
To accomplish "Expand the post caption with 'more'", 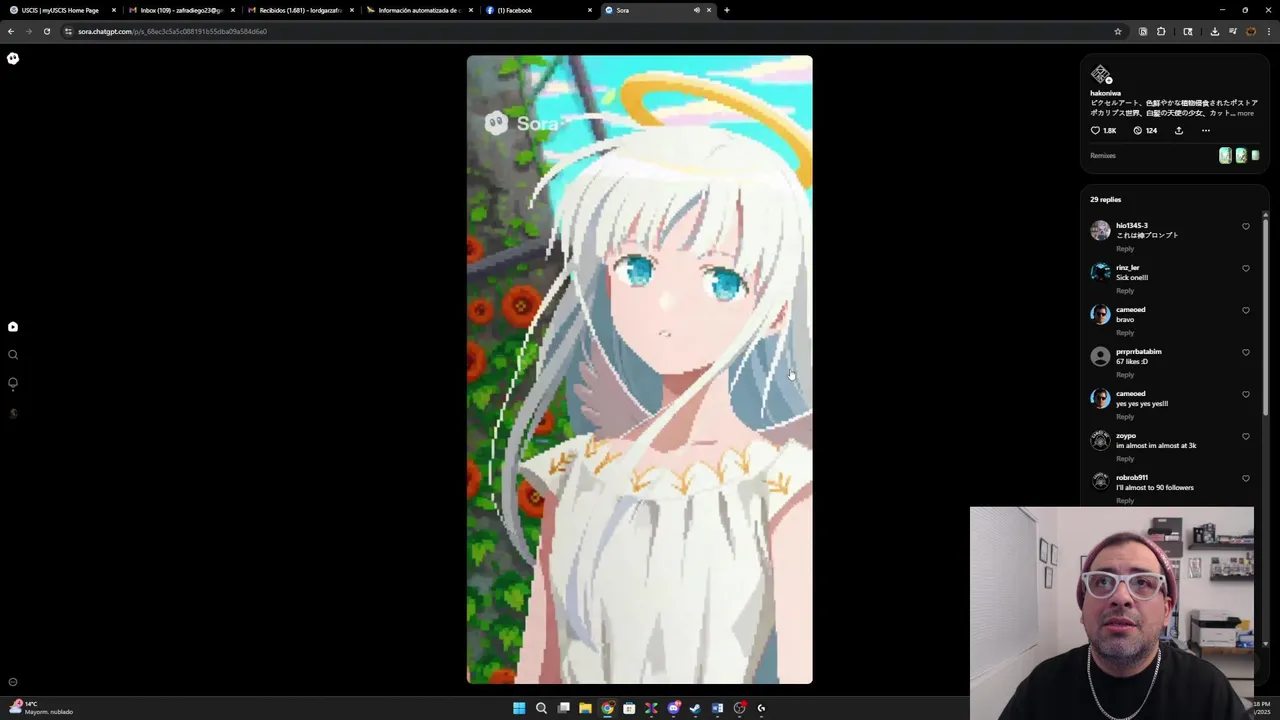I will (1245, 113).
